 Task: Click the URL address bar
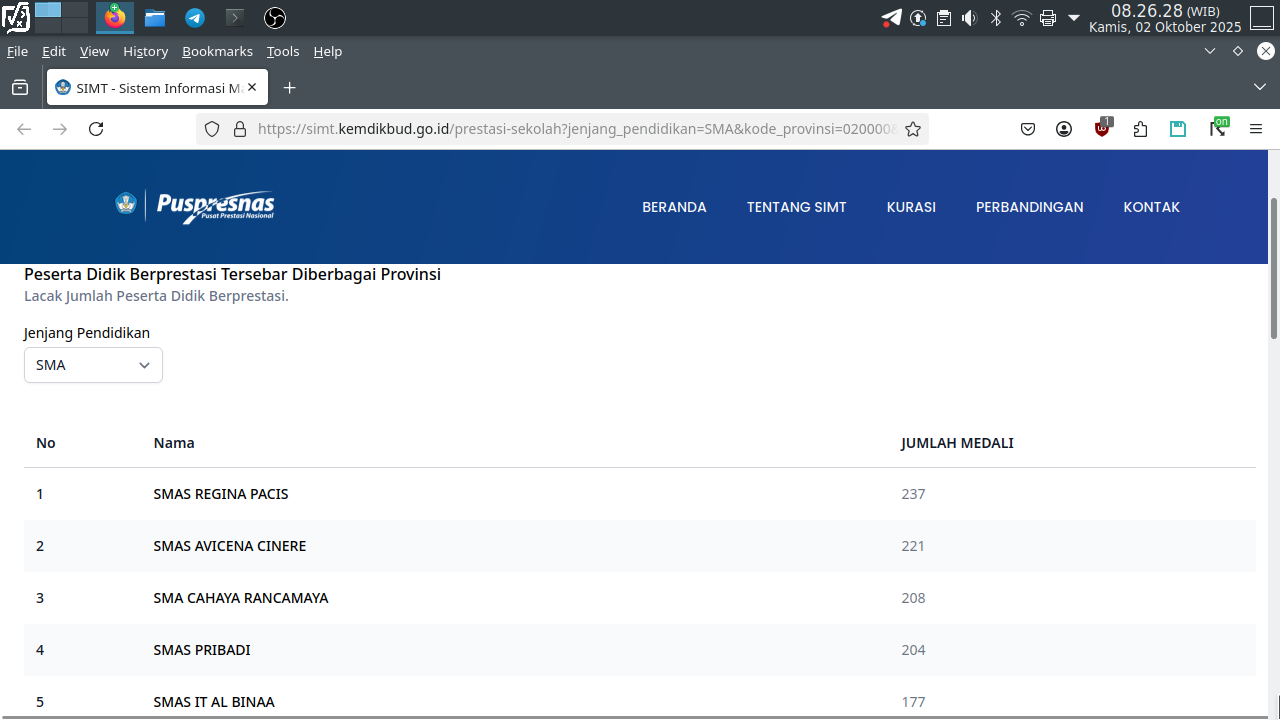coord(575,129)
